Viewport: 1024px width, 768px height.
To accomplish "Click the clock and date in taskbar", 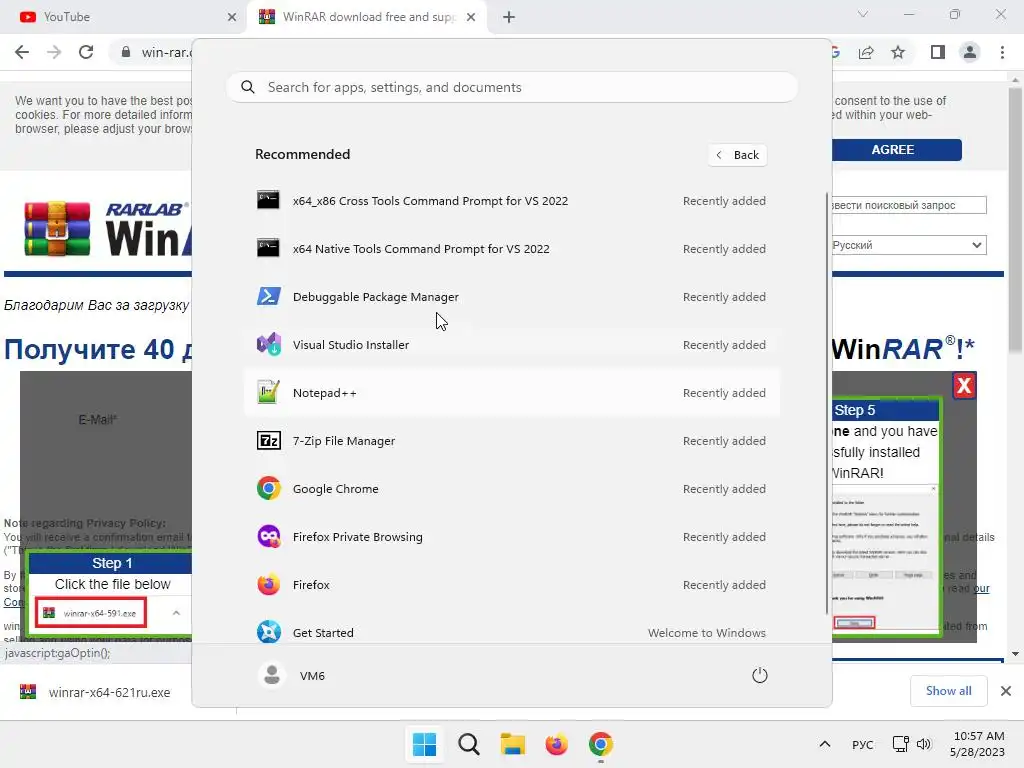I will (x=978, y=744).
